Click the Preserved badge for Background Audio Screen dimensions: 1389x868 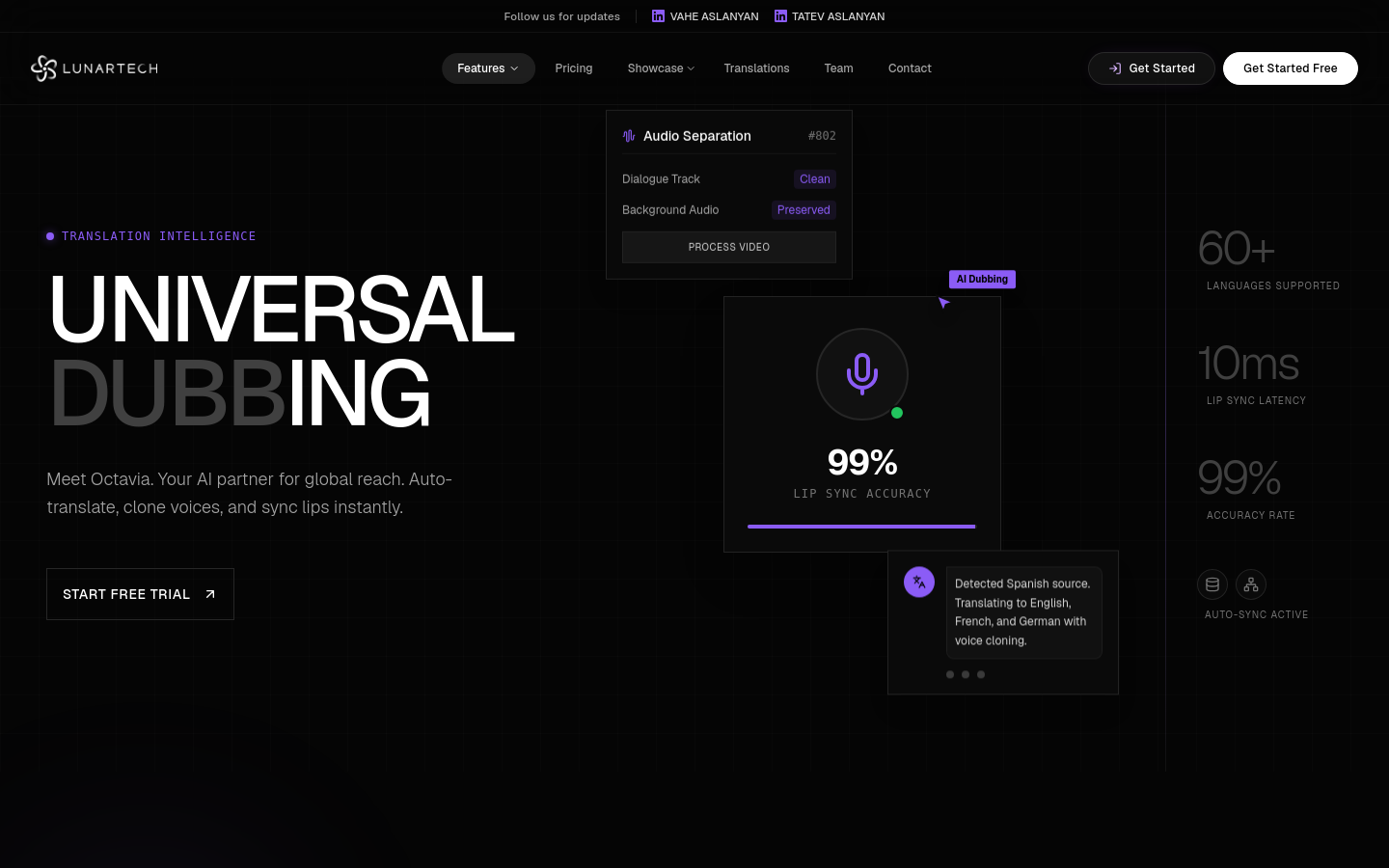coord(803,210)
